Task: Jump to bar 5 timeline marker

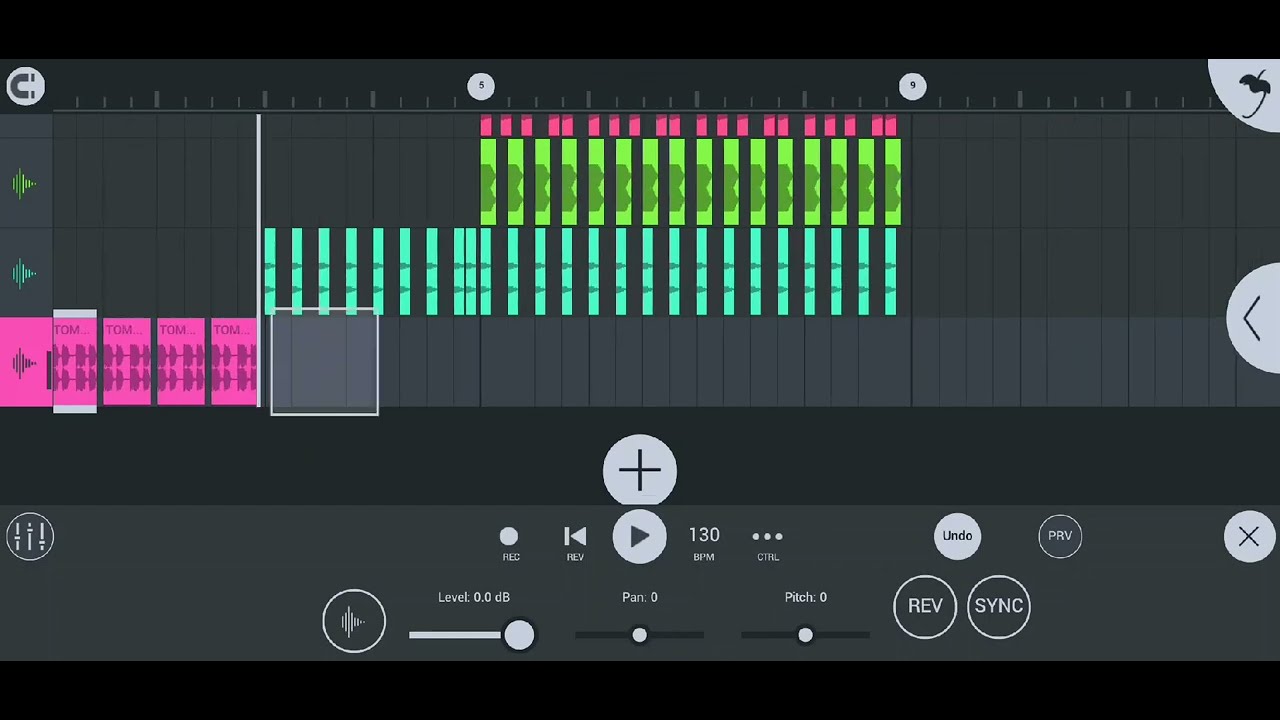Action: click(x=481, y=86)
